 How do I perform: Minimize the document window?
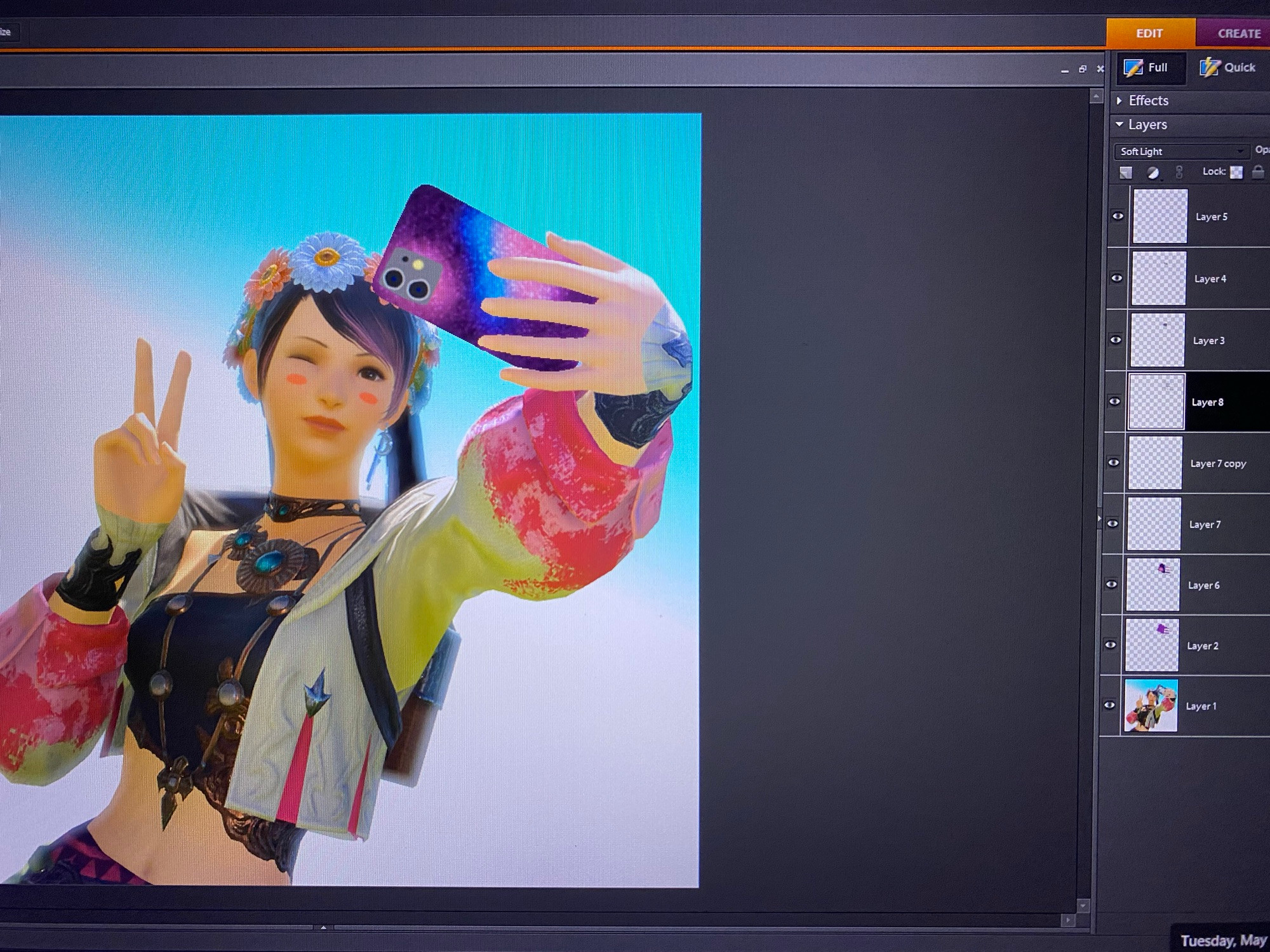[x=1065, y=70]
